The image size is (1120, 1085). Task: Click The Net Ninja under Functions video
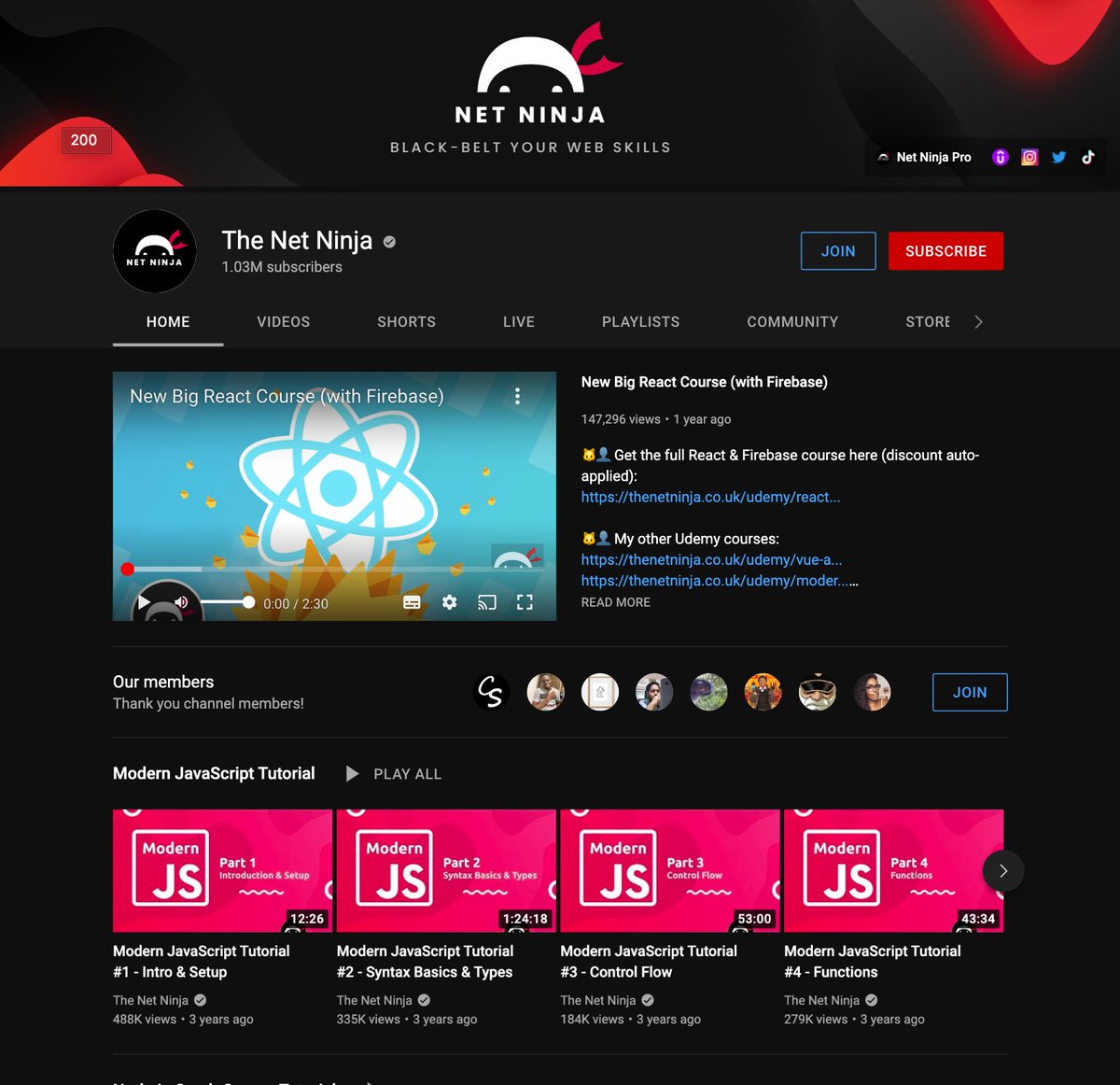point(821,1000)
